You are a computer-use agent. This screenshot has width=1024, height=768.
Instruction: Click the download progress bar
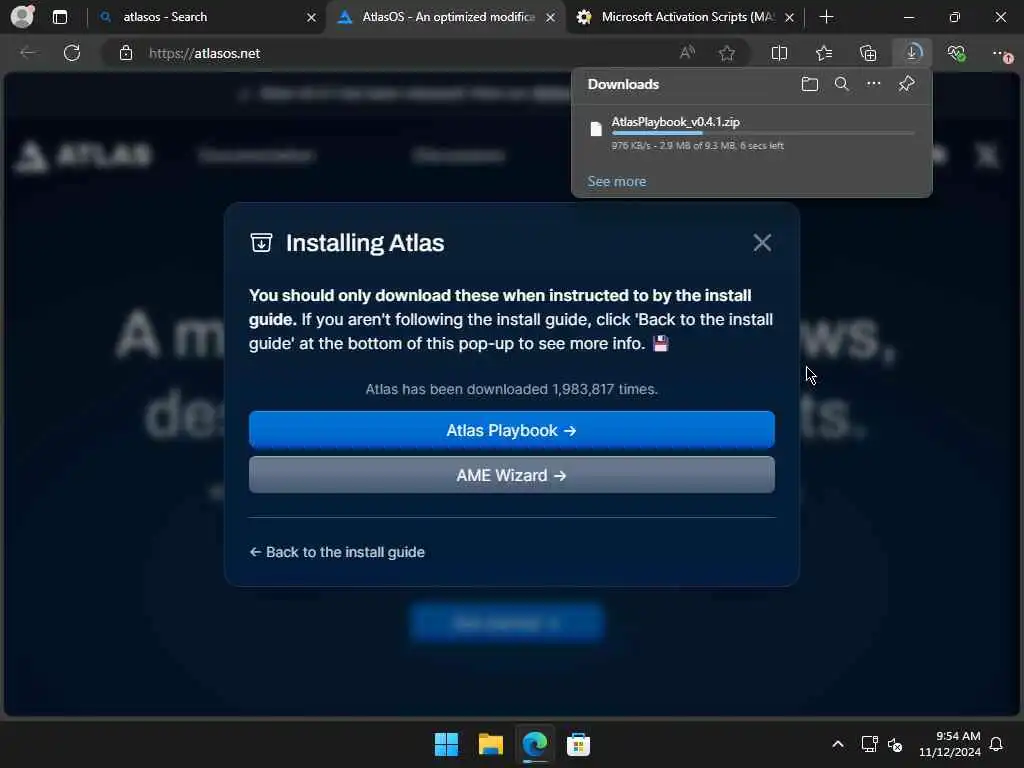[x=763, y=133]
